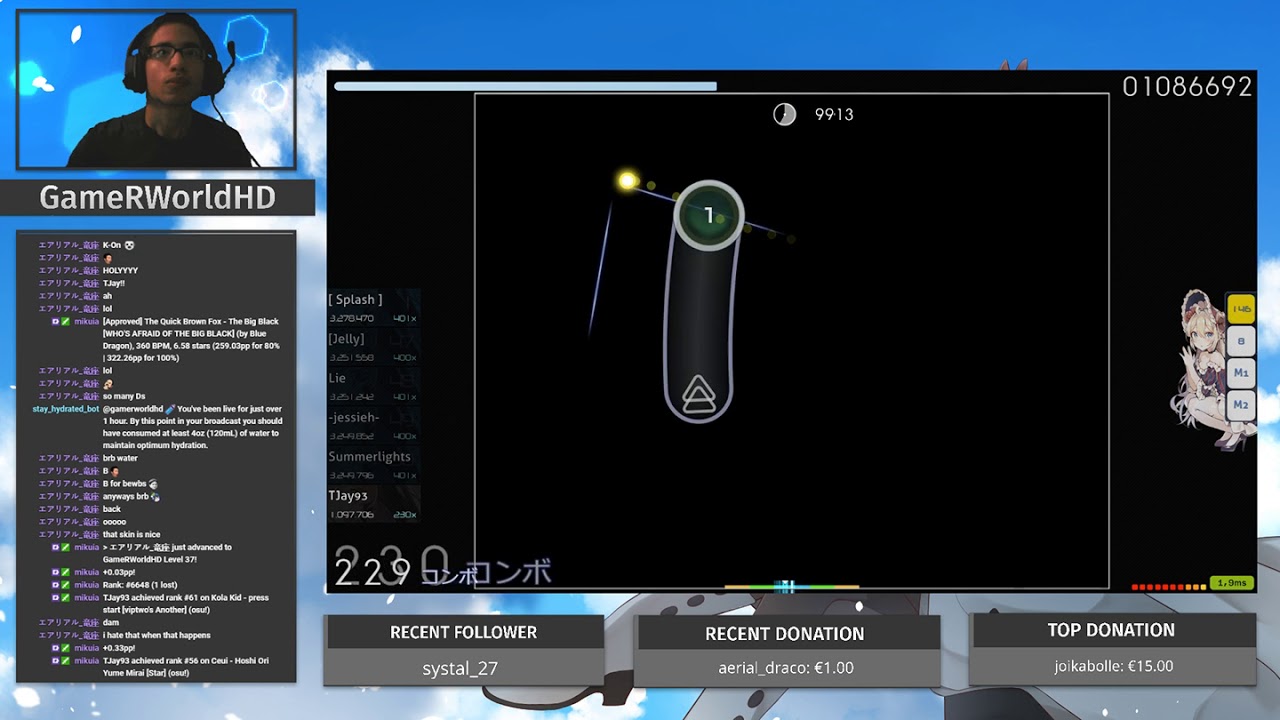This screenshot has height=720, width=1280.
Task: Click the key counter under the 146 key
Action: [1241, 341]
